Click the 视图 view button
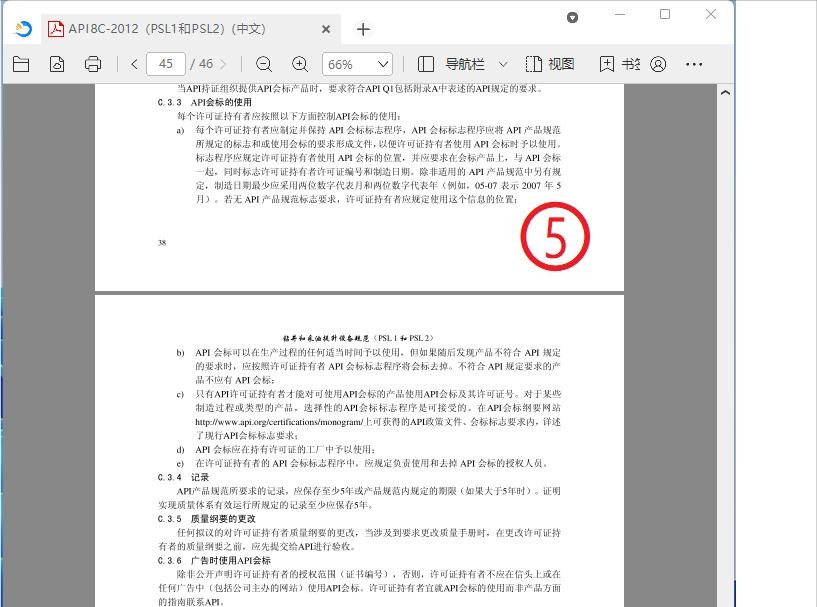 pyautogui.click(x=550, y=64)
